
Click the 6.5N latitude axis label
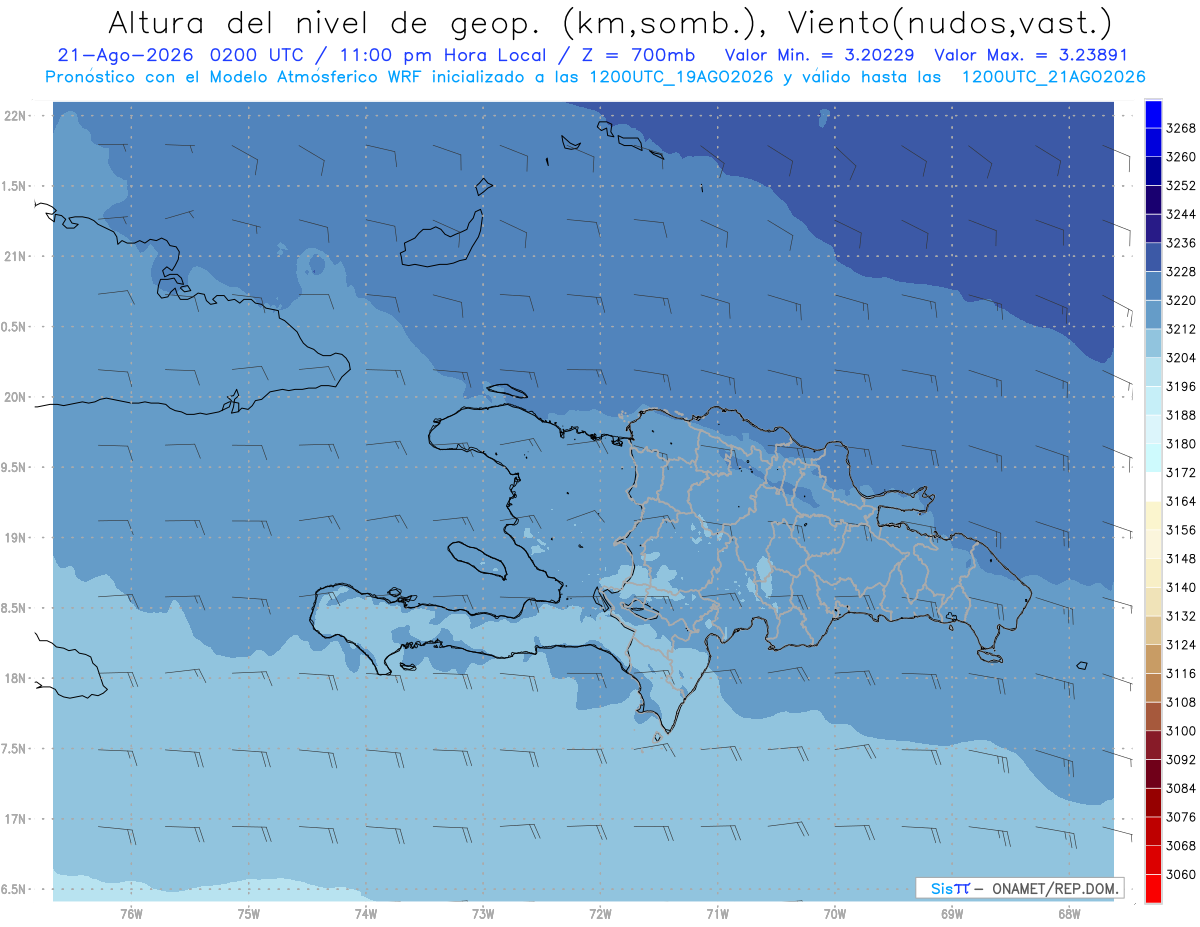click(x=15, y=889)
